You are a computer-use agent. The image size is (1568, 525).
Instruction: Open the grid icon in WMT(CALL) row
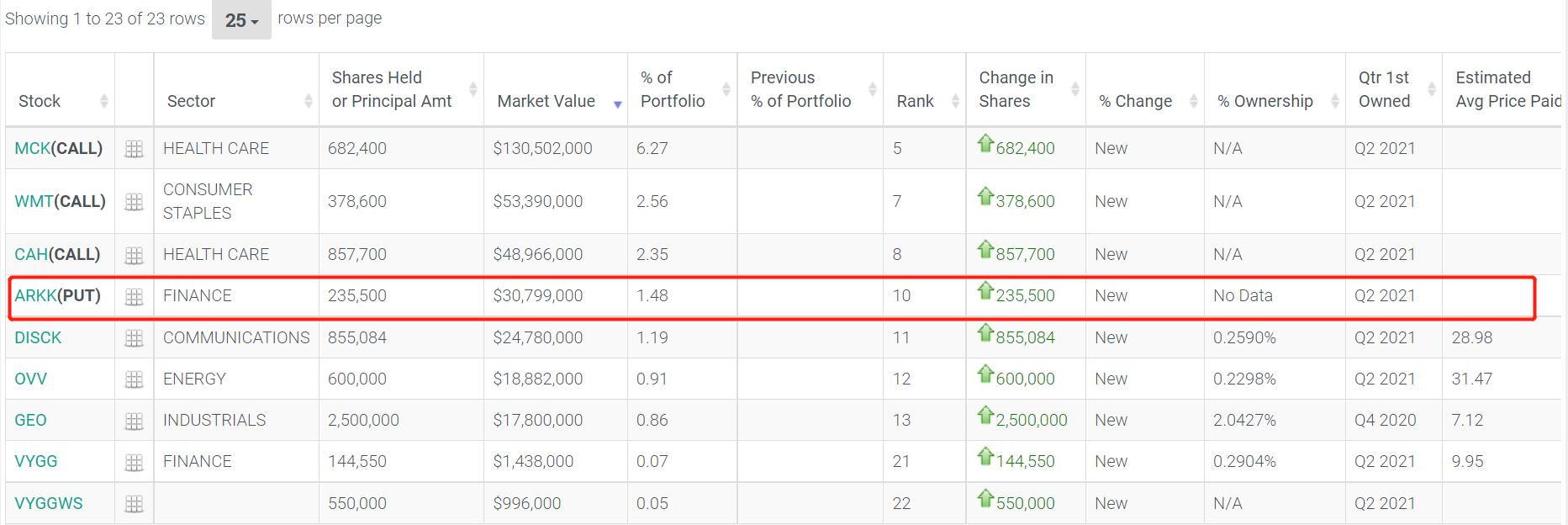[134, 202]
